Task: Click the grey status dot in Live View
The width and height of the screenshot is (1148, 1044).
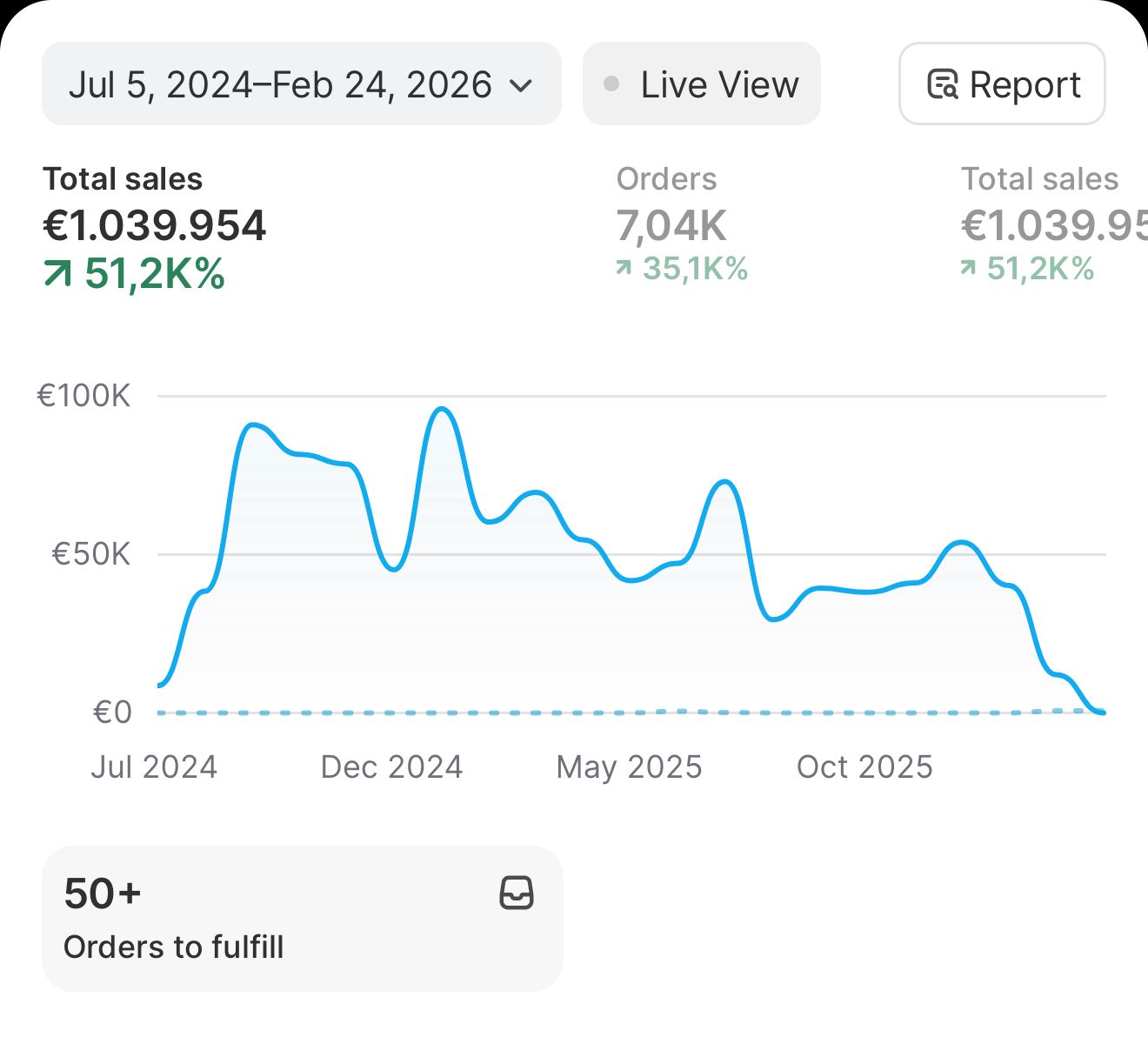Action: click(611, 84)
